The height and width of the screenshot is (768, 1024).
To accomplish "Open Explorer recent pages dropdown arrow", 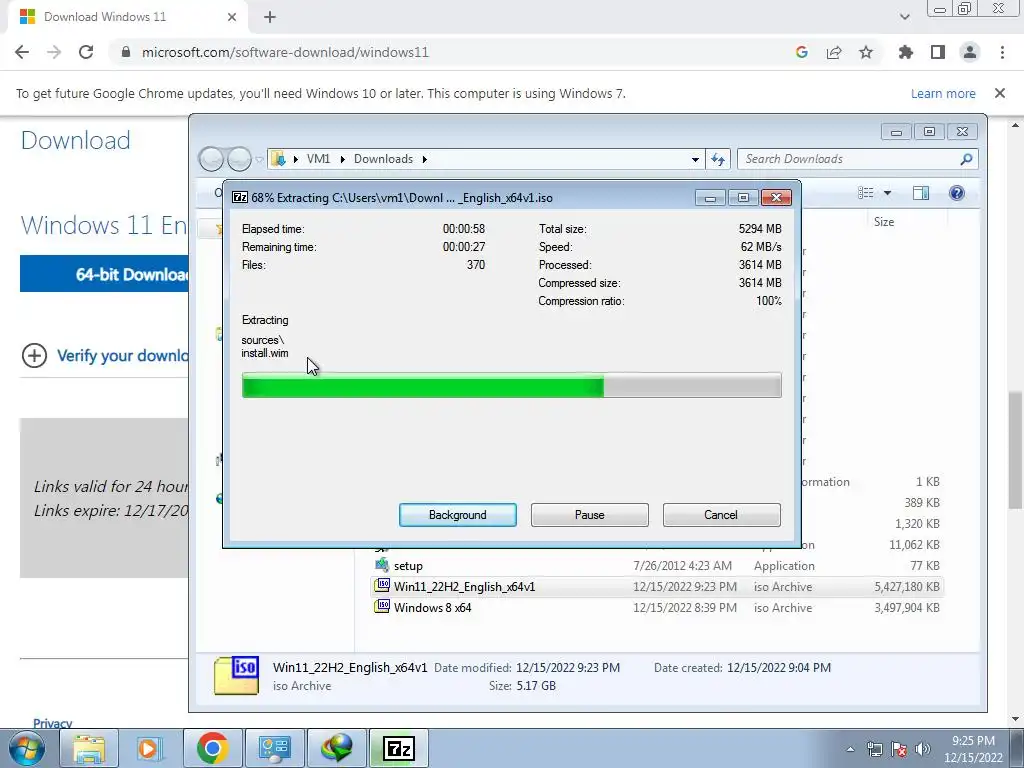I will point(259,159).
